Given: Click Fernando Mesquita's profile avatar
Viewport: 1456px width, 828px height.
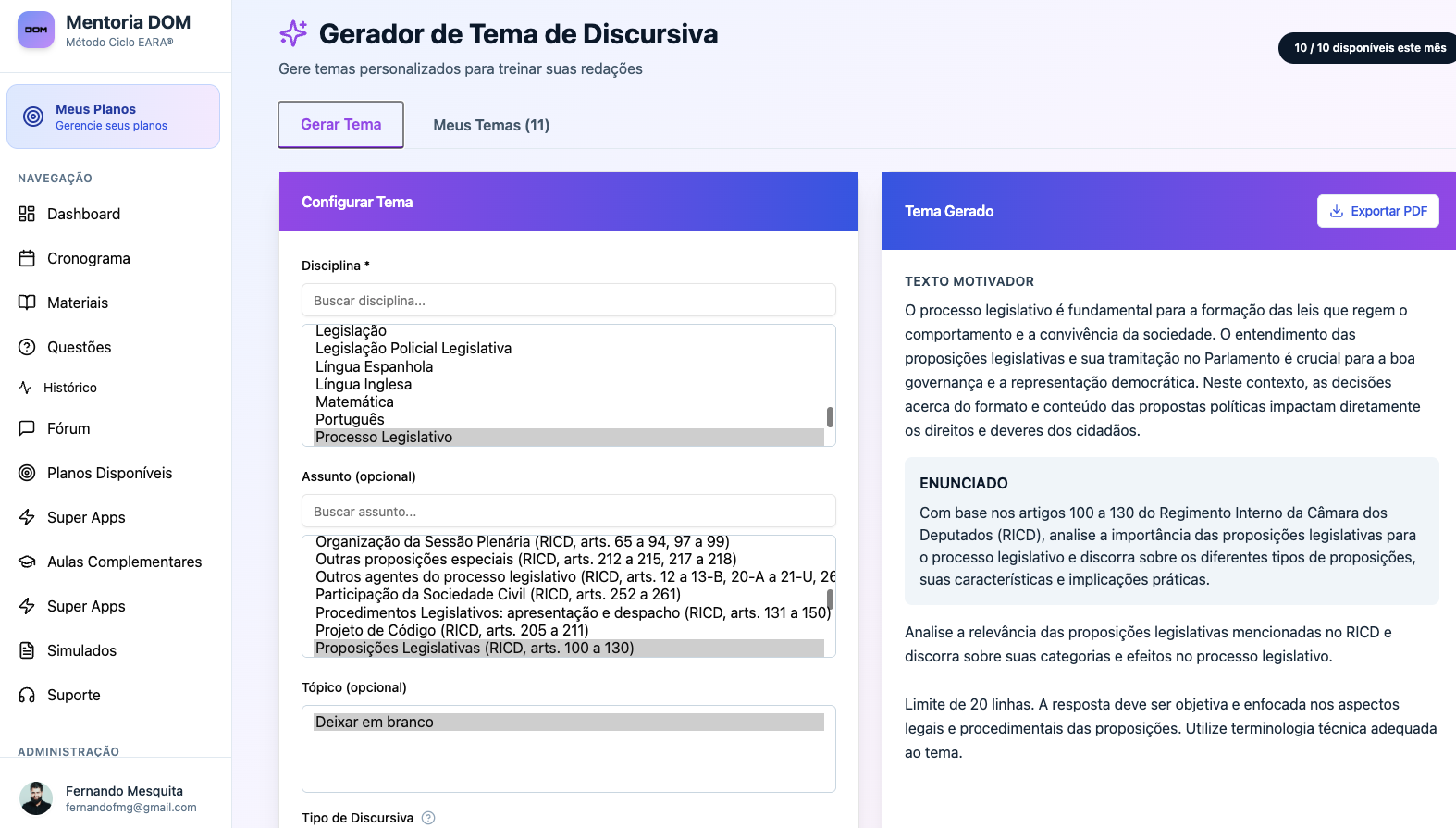Looking at the screenshot, I should pos(36,798).
